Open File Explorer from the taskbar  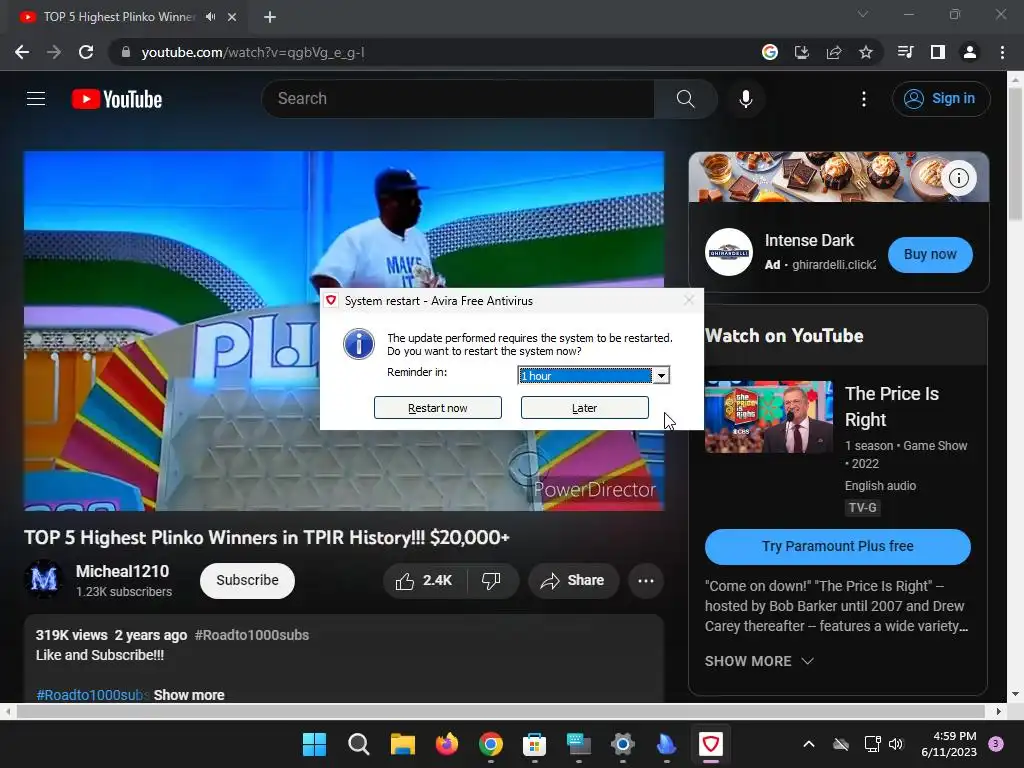402,744
